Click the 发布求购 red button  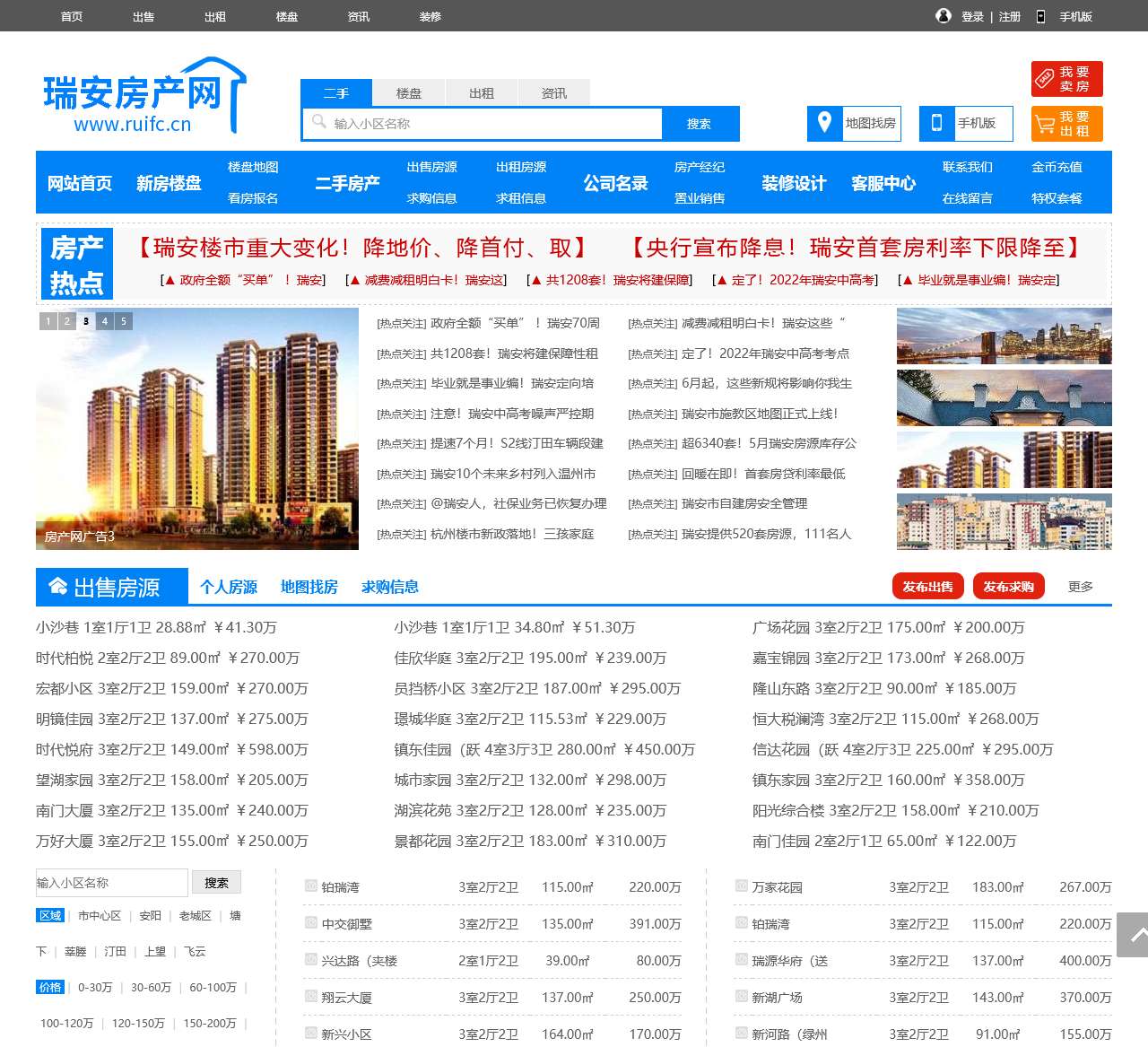(1009, 586)
